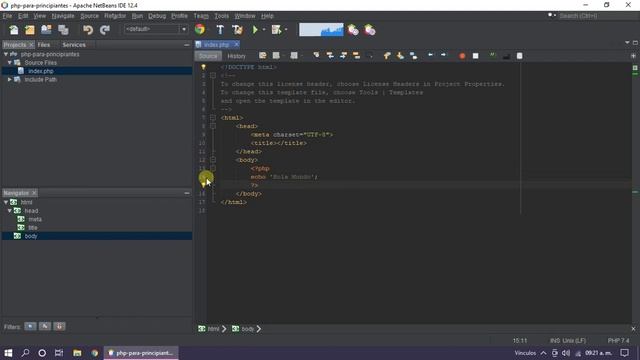This screenshot has width=640, height=360.
Task: Click the Profile Project icon
Action: [353, 30]
